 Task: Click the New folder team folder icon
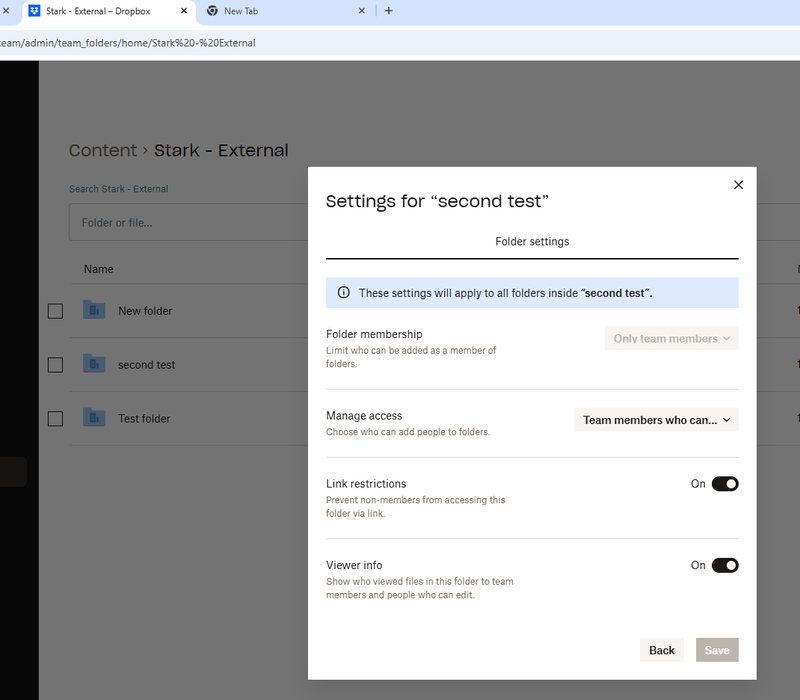coord(94,310)
